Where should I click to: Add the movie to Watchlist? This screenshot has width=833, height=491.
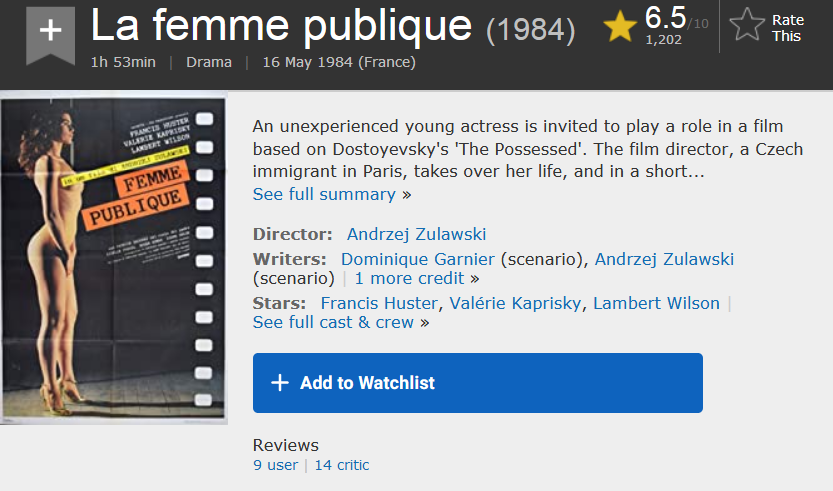click(478, 383)
